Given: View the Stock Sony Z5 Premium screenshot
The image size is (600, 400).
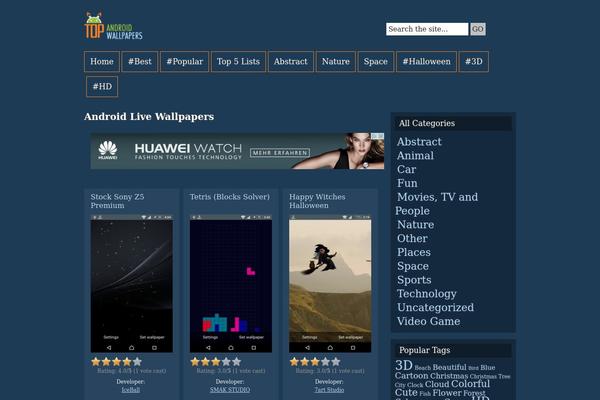Looking at the screenshot, I should click(132, 284).
